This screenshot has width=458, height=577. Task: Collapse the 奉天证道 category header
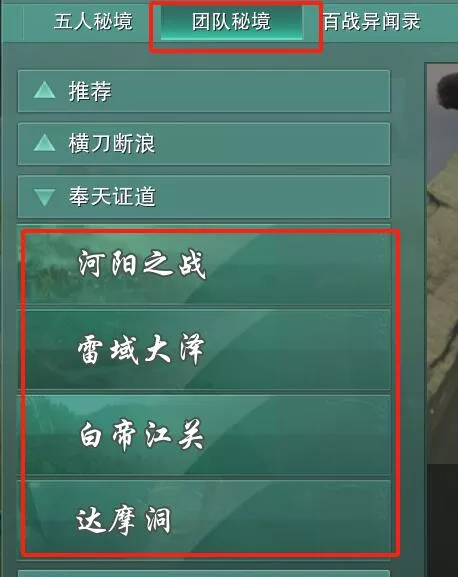pyautogui.click(x=204, y=197)
